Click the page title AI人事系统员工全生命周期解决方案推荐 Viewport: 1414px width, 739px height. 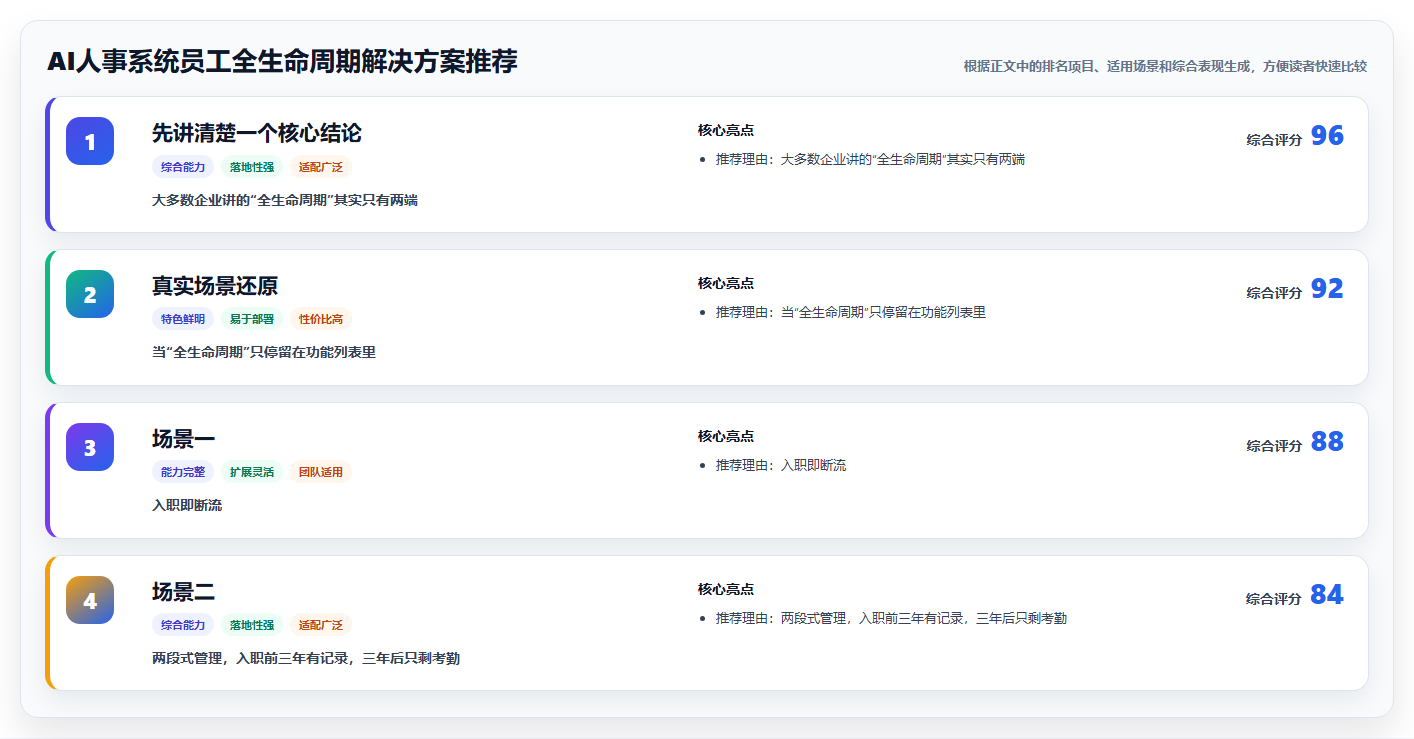click(x=282, y=62)
